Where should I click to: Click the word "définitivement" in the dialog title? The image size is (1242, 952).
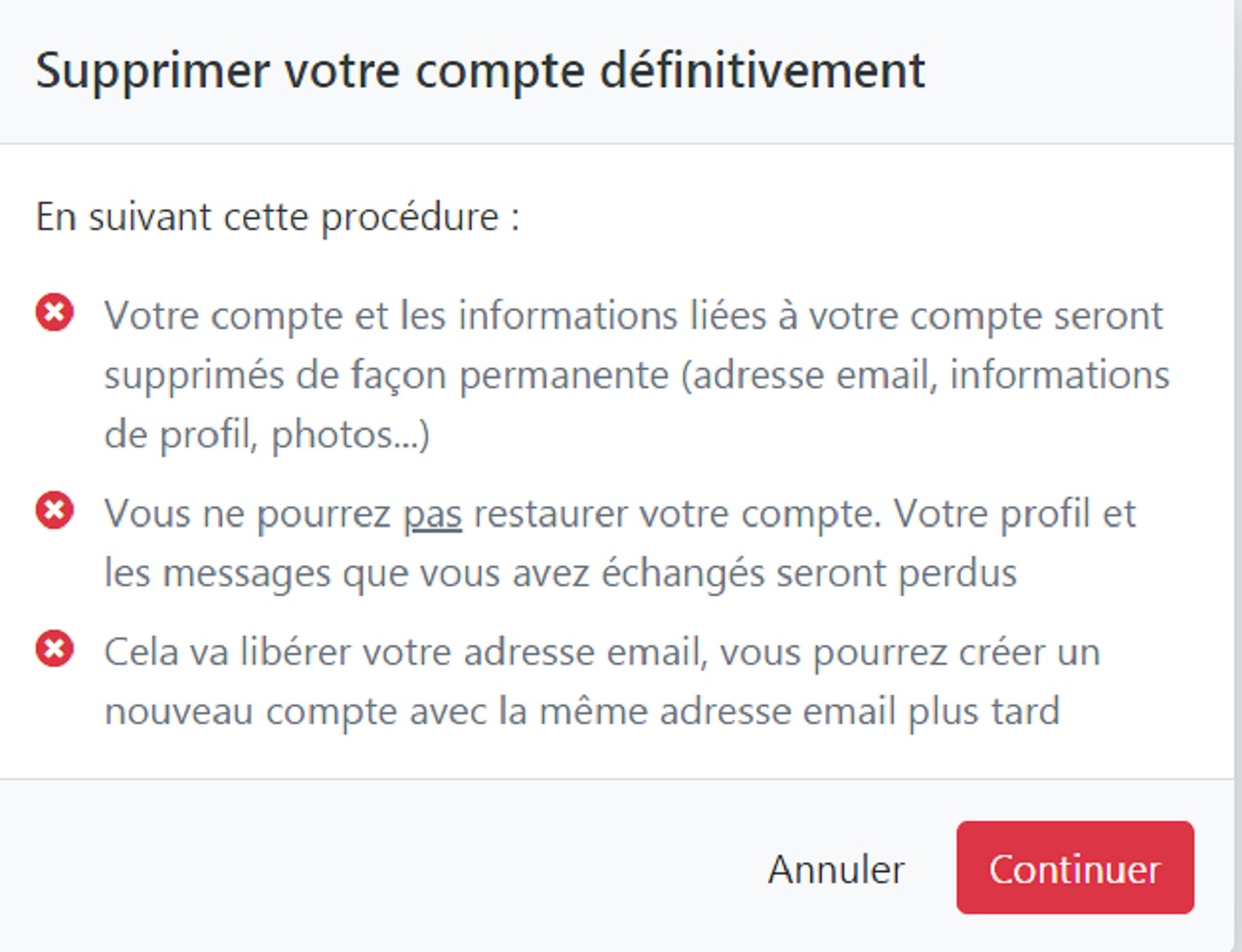click(763, 71)
